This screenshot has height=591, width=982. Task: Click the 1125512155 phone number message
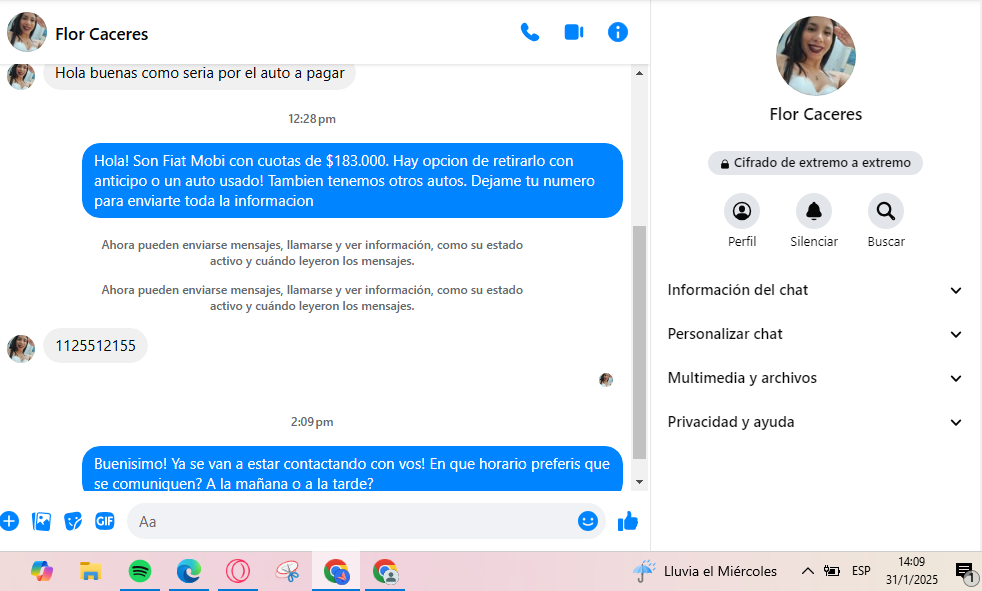[95, 346]
